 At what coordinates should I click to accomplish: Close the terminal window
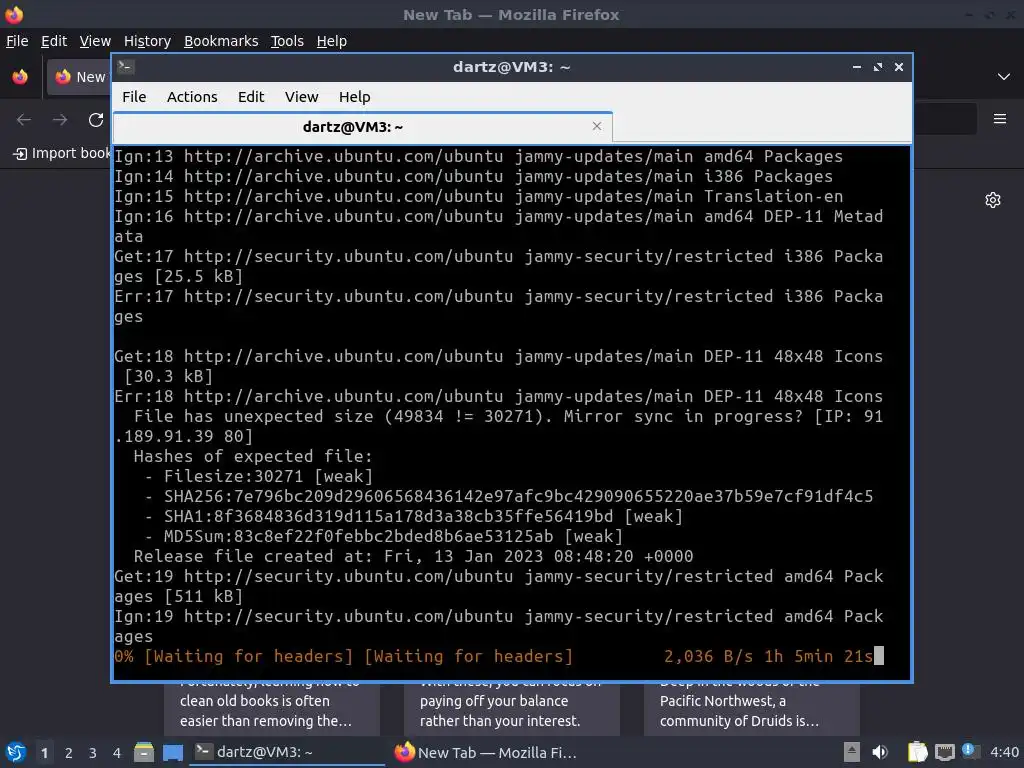899,67
